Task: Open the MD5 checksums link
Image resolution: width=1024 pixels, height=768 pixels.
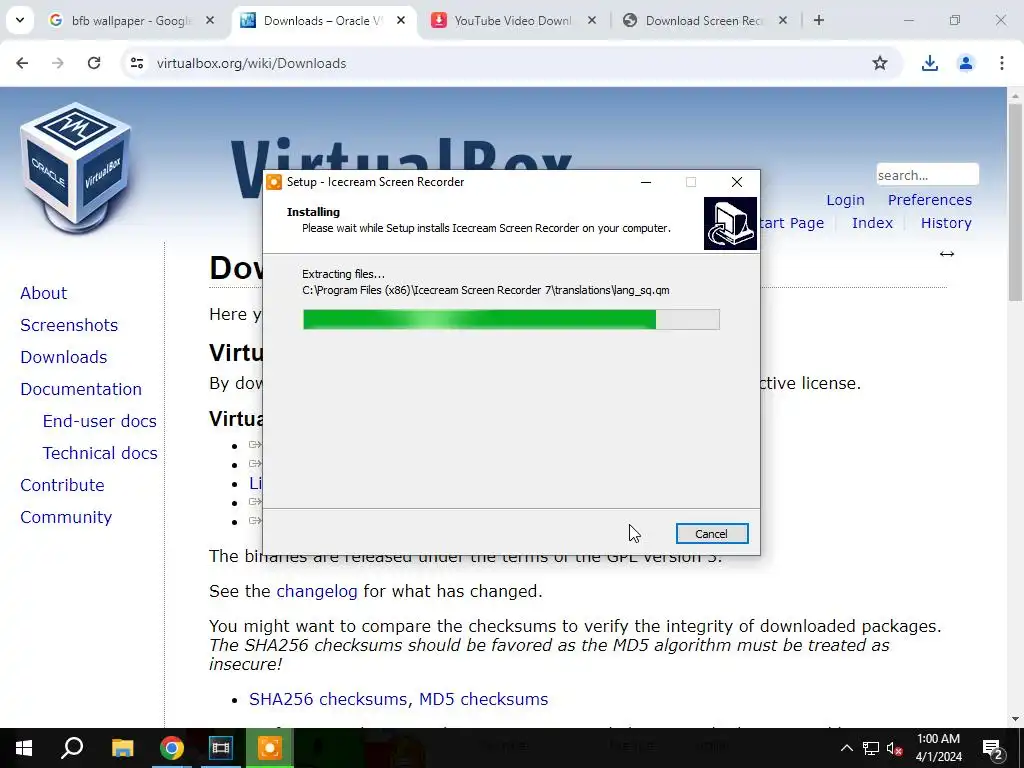Action: (483, 699)
